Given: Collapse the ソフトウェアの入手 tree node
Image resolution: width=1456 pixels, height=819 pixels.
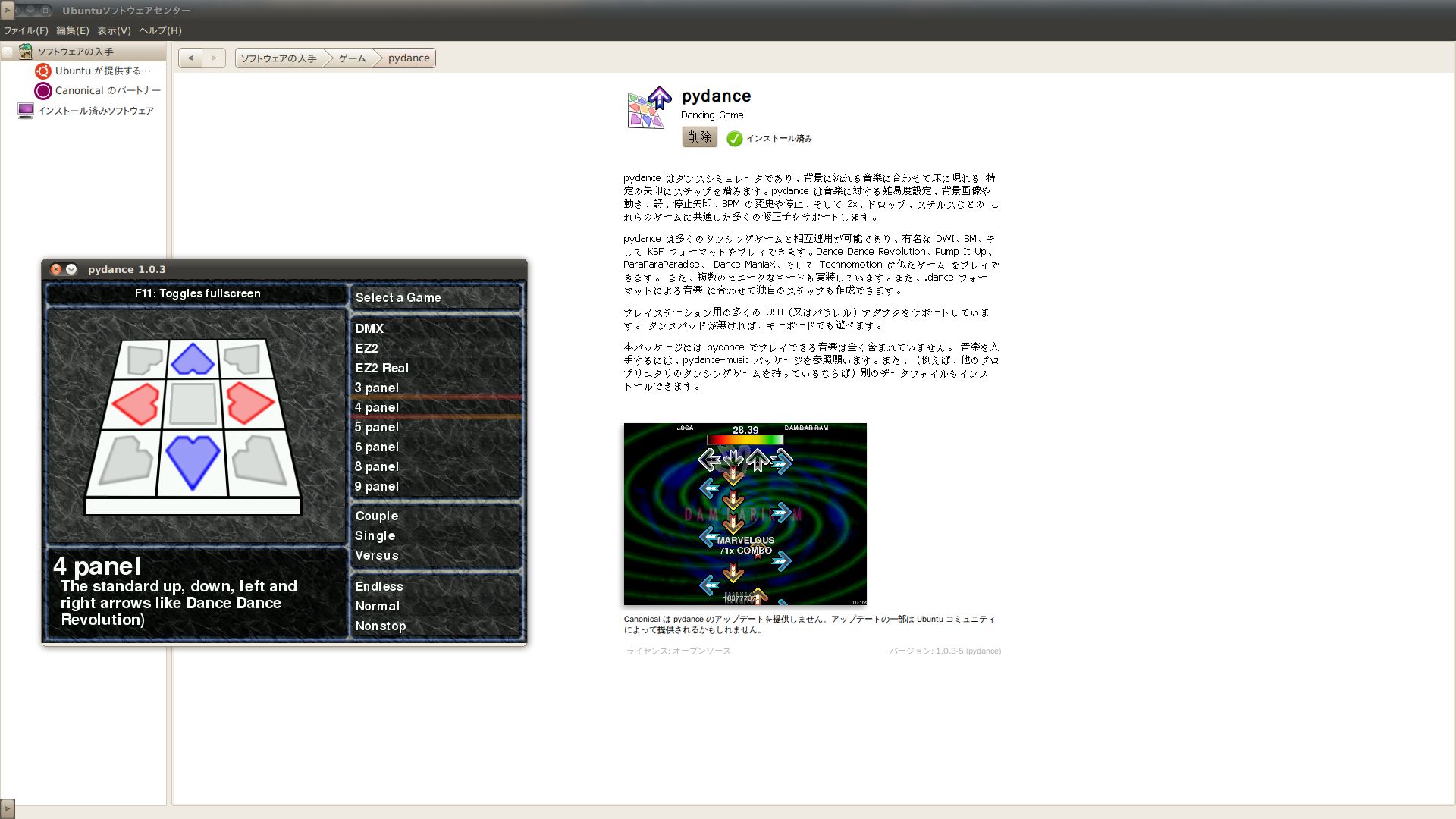Looking at the screenshot, I should (x=8, y=52).
